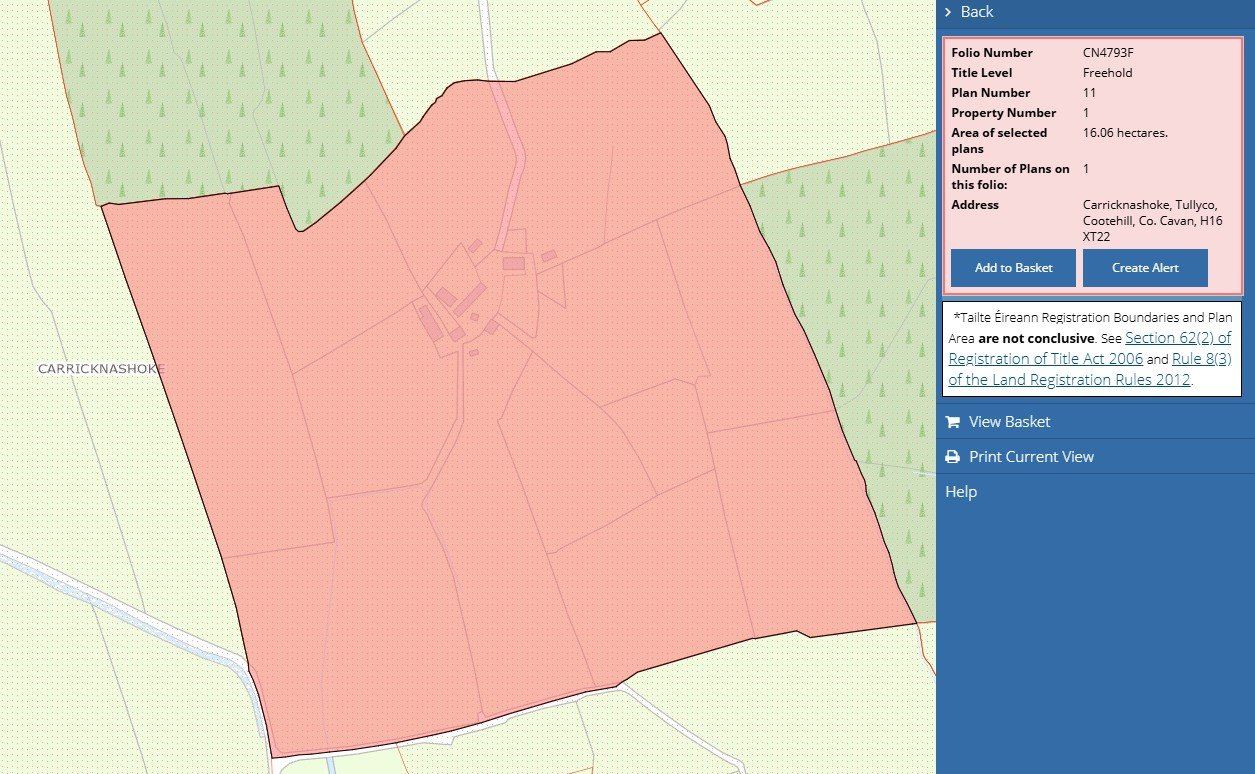1255x774 pixels.
Task: Select the Add to Basket button
Action: pos(1012,267)
